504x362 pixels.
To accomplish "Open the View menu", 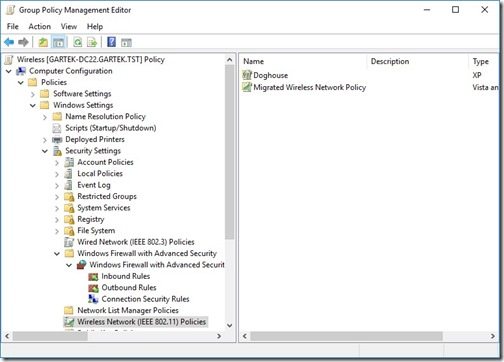I will [69, 26].
